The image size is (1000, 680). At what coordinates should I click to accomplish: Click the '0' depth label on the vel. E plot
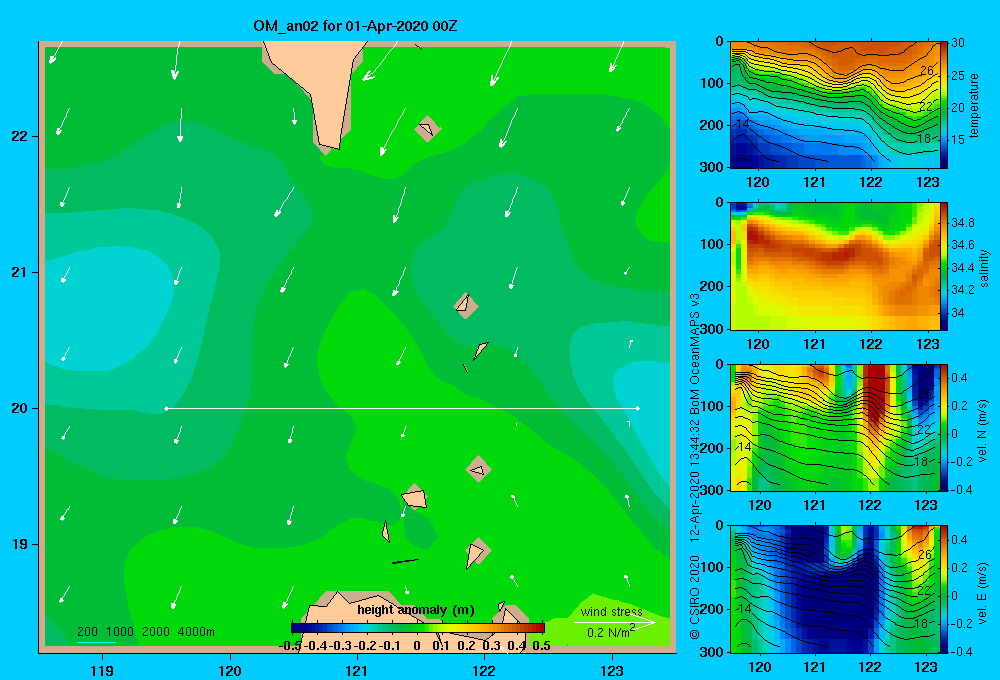pyautogui.click(x=719, y=526)
